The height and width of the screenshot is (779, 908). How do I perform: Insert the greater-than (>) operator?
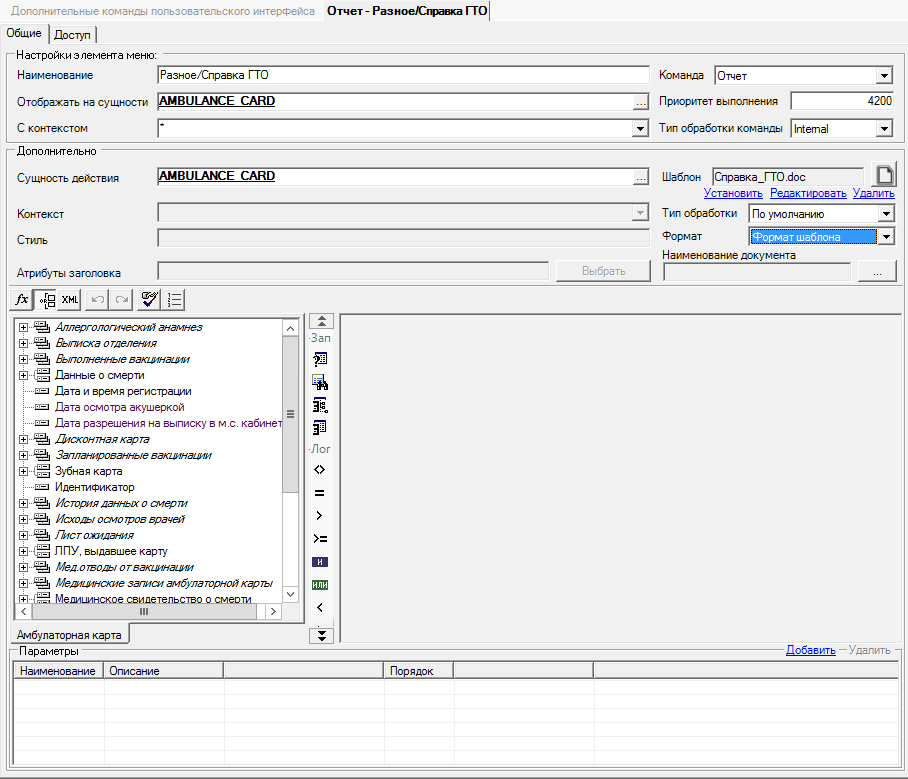(320, 515)
